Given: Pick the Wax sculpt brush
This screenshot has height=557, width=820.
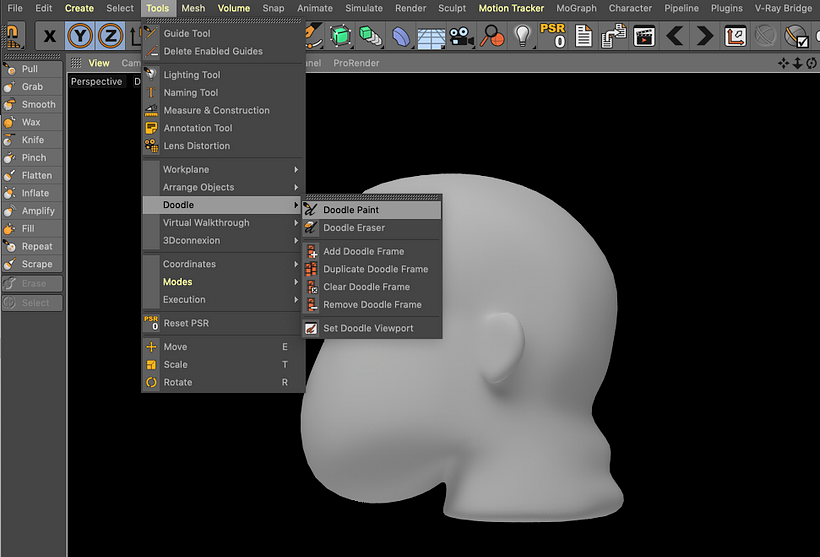Looking at the screenshot, I should click(32, 122).
